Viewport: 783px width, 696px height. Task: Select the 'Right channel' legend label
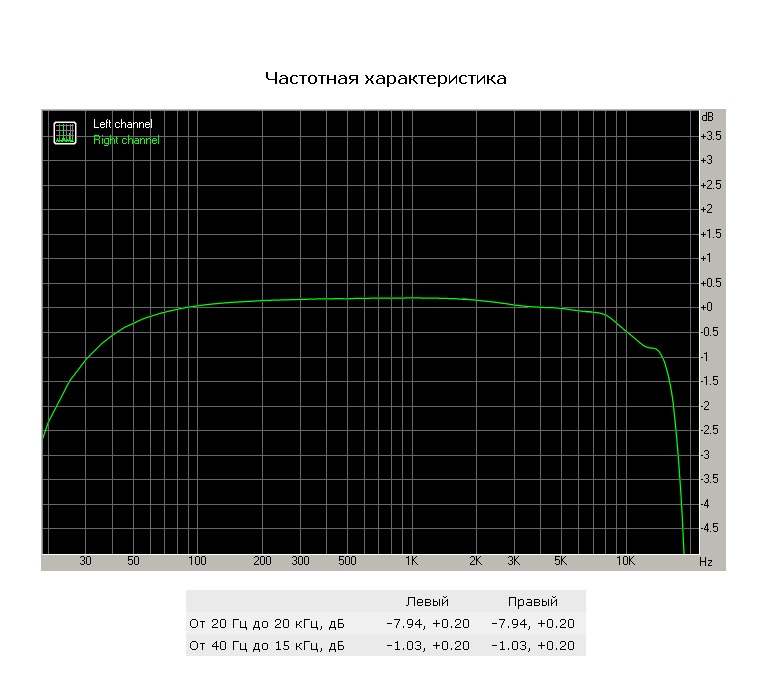tap(126, 140)
